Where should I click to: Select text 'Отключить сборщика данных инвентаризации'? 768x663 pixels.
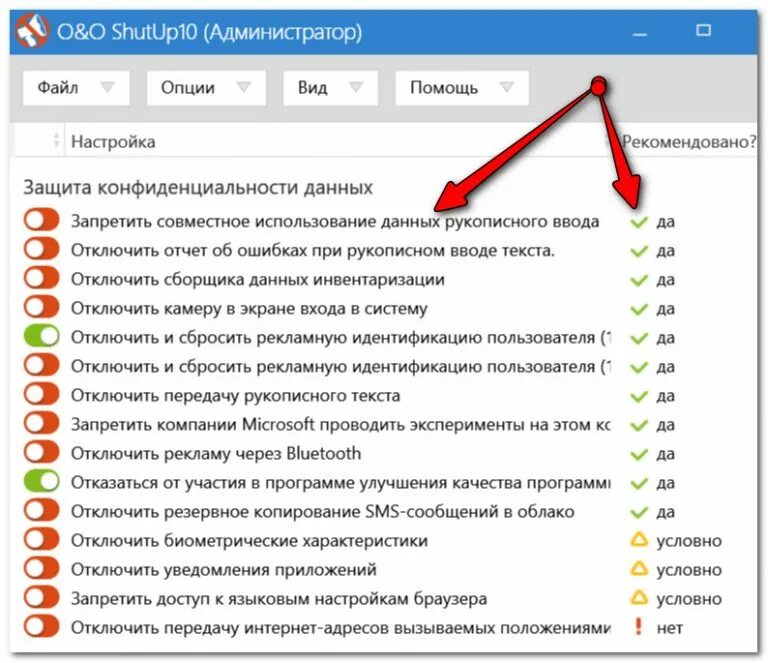tap(258, 280)
